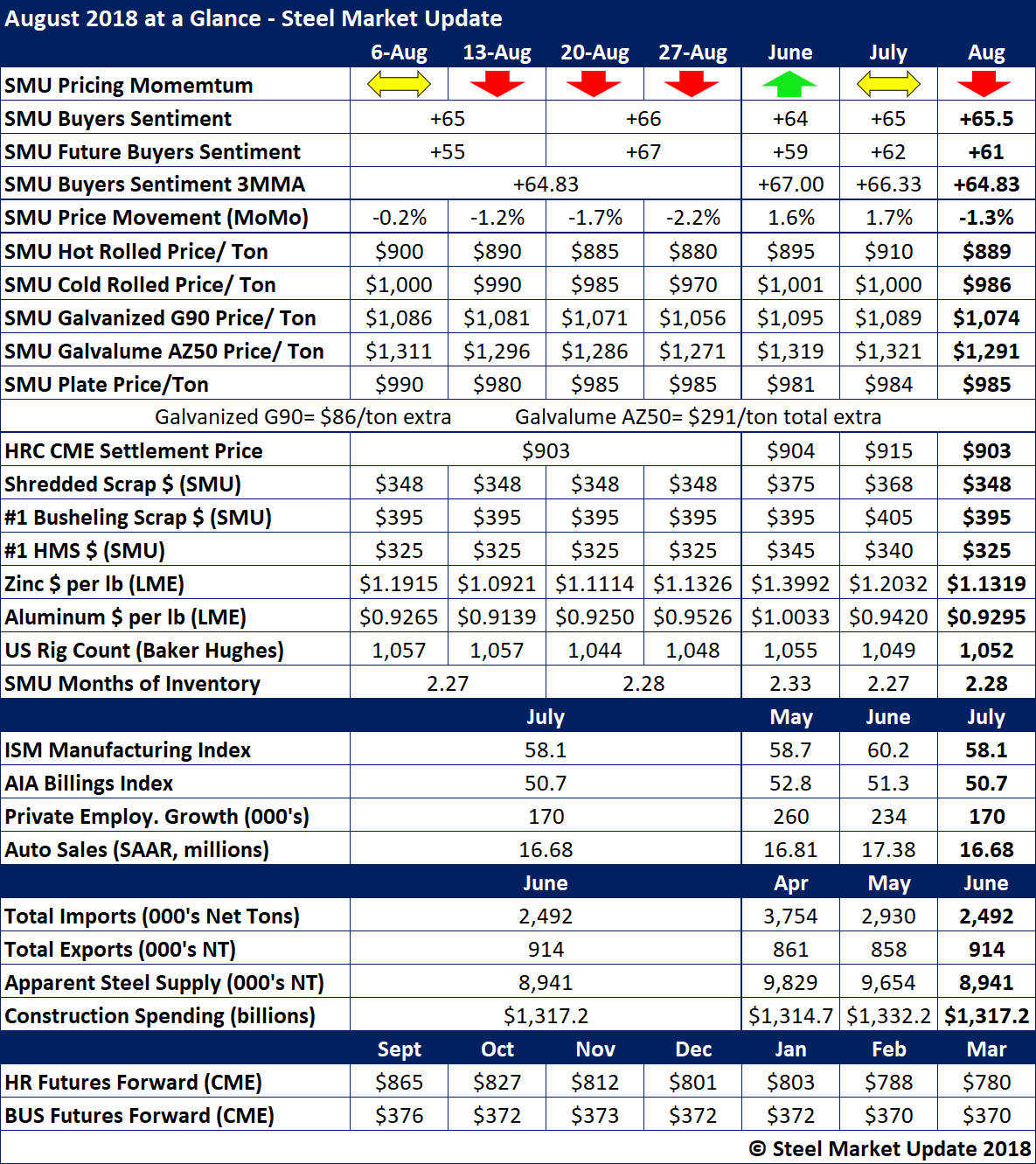The width and height of the screenshot is (1036, 1164).
Task: Click the SMU Hot Rolled Price/Ton row label
Action: [x=136, y=252]
